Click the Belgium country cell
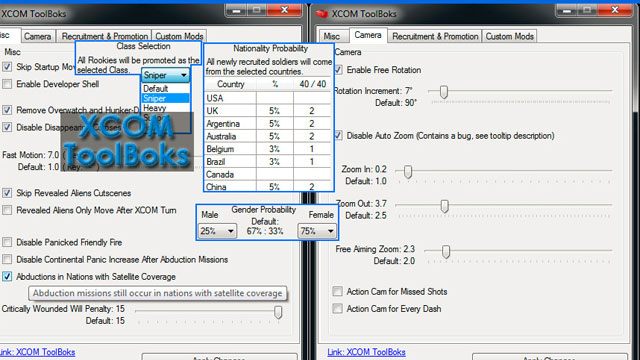 [x=230, y=149]
